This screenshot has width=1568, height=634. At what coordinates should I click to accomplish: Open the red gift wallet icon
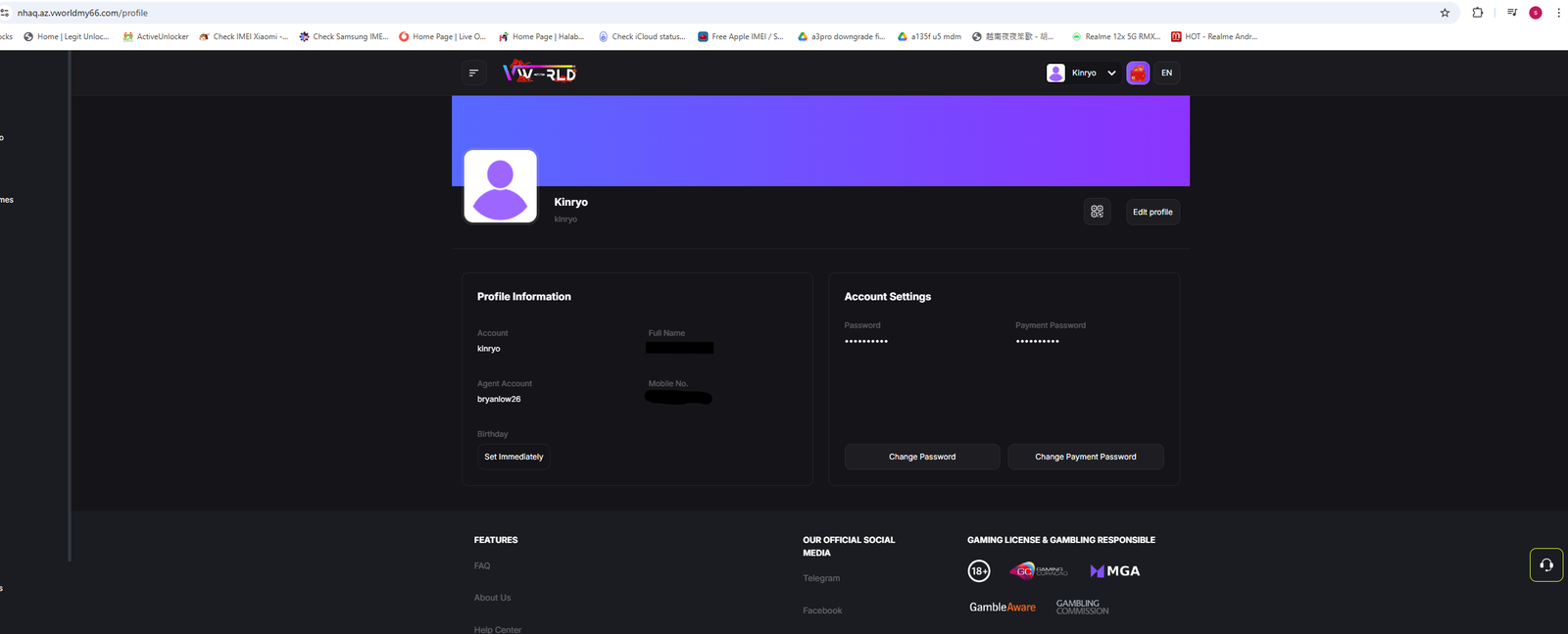[x=1138, y=73]
